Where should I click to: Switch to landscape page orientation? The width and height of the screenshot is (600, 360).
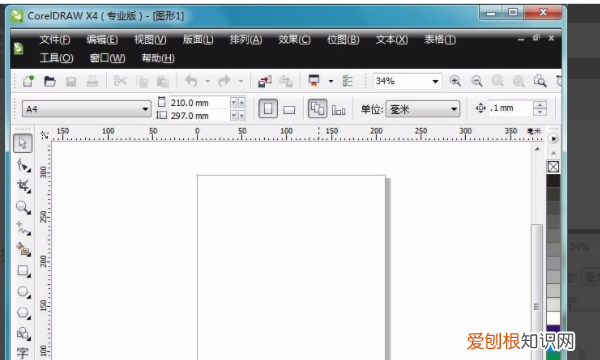pos(289,110)
